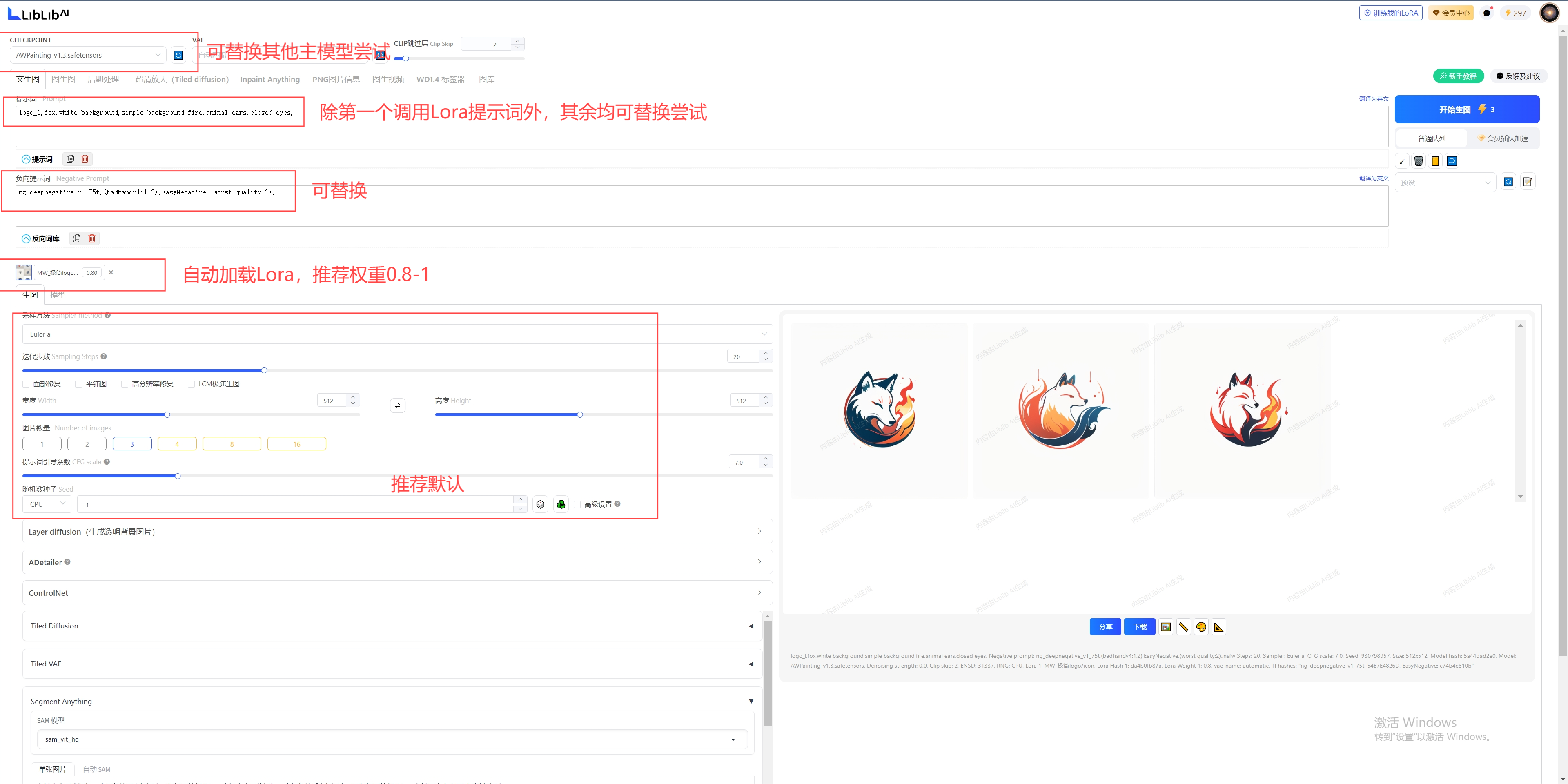The image size is (1568, 784).
Task: Click the trash bin clear-prompt icon
Action: click(1419, 161)
